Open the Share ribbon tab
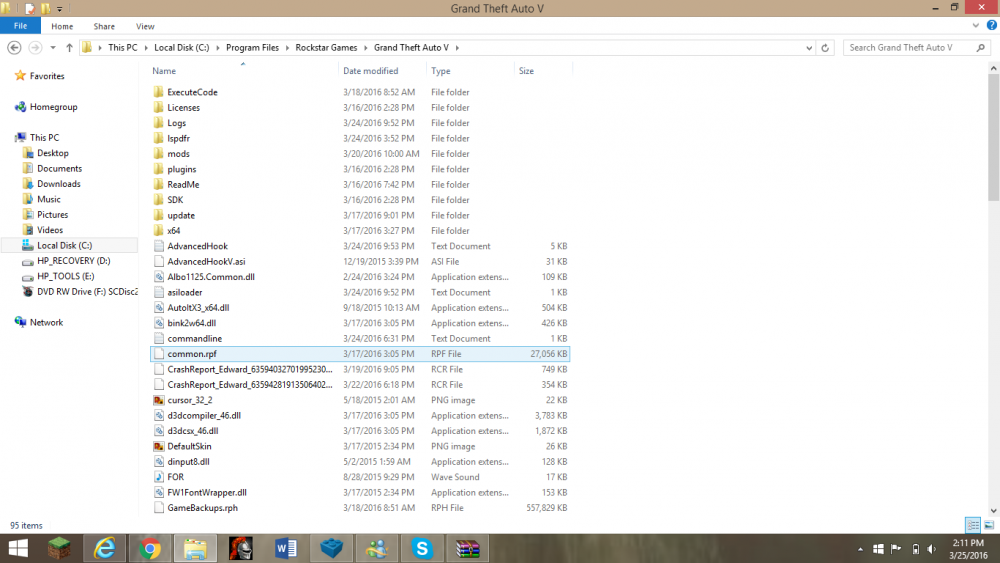Viewport: 1000px width, 563px height. click(x=104, y=26)
